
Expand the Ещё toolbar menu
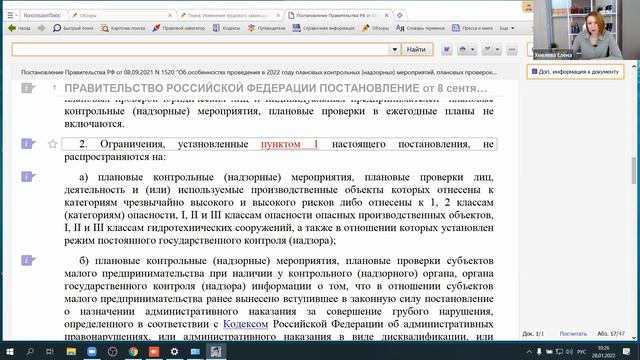click(507, 28)
